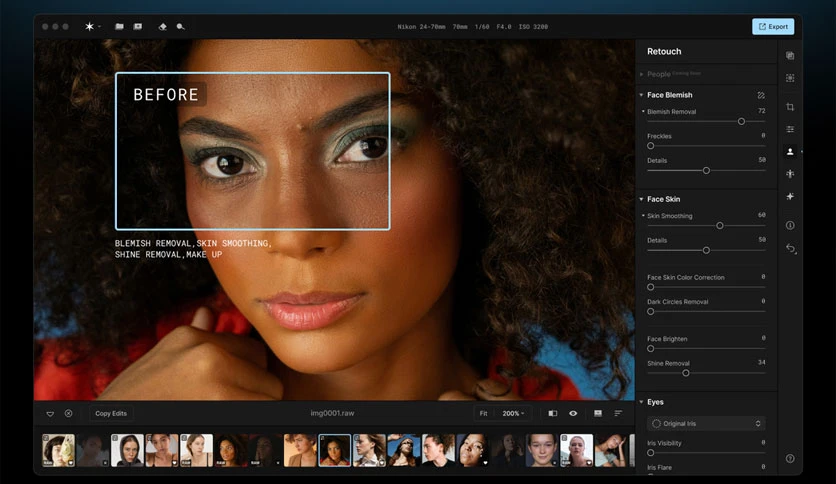
Task: Click the magnifier search icon in the top toolbar
Action: 180,26
